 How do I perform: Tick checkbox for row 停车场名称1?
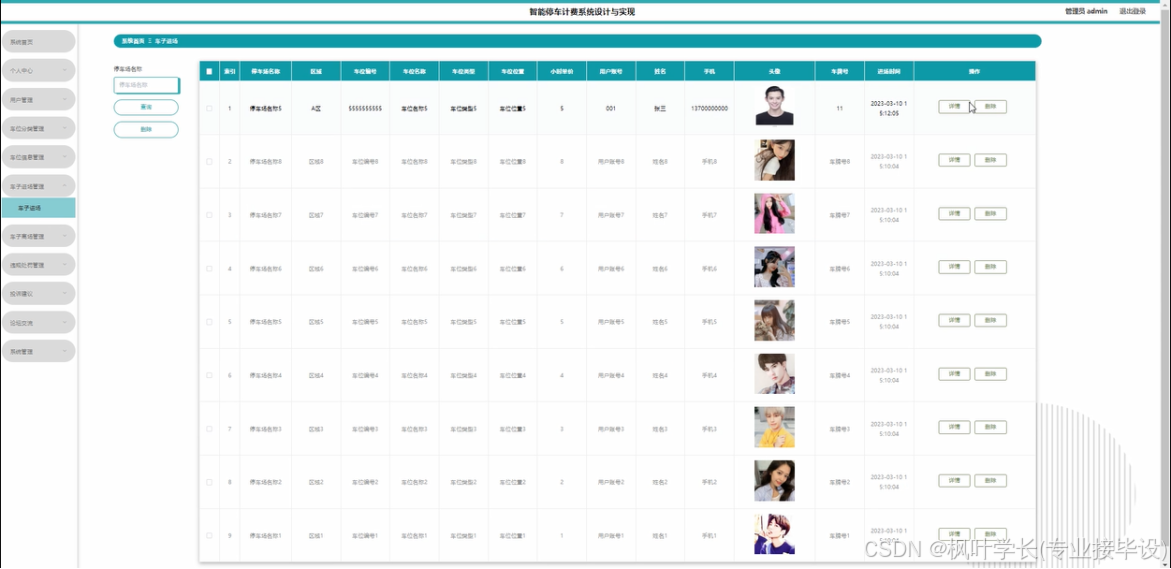coord(209,535)
